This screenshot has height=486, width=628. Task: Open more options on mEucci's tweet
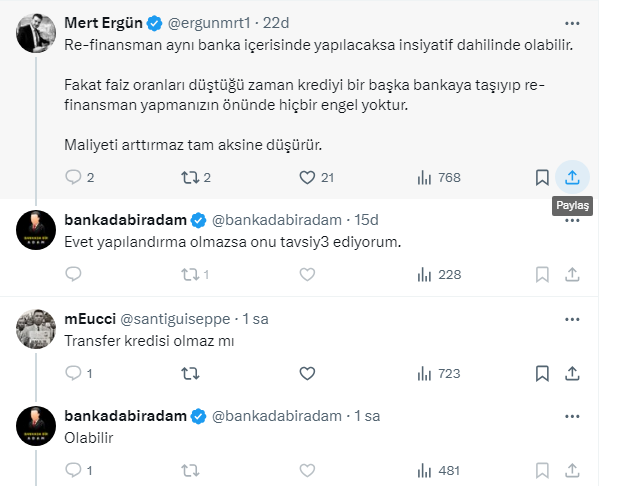coord(572,318)
